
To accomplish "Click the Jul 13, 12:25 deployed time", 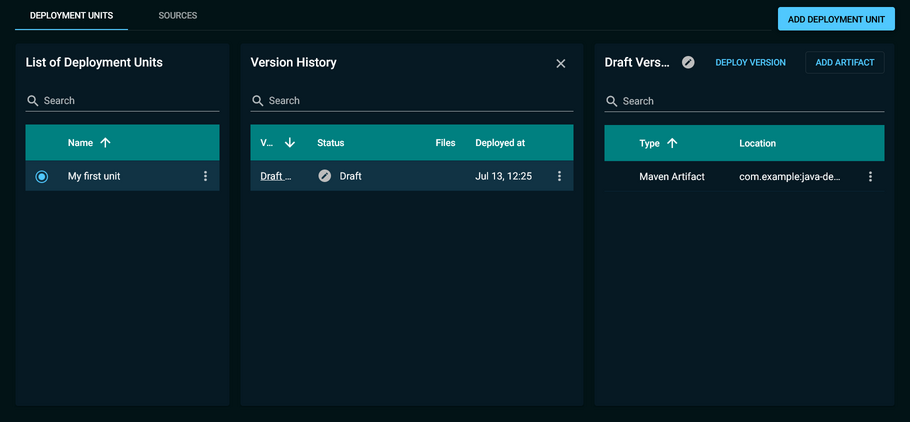I will pos(504,176).
